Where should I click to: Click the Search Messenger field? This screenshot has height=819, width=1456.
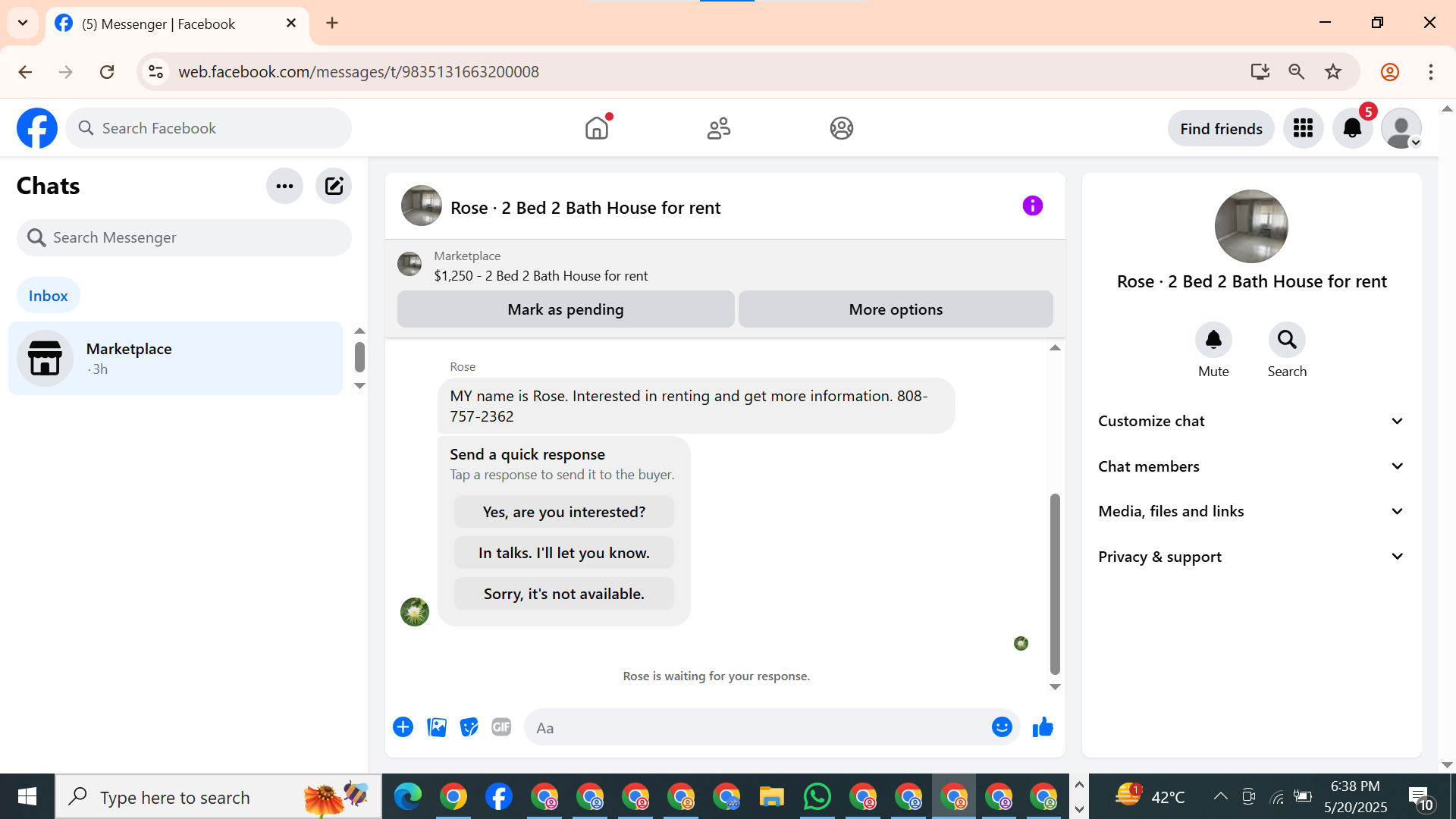tap(184, 237)
